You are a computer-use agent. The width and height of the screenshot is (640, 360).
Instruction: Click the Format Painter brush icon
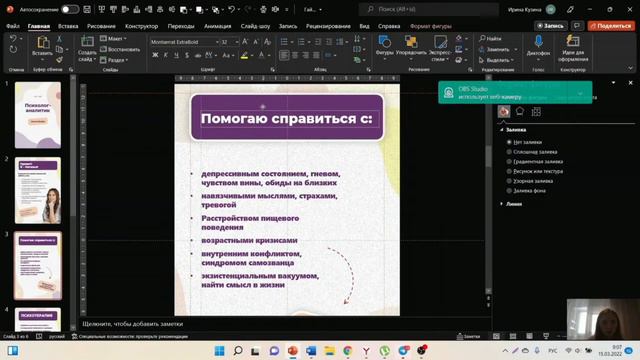click(x=60, y=60)
